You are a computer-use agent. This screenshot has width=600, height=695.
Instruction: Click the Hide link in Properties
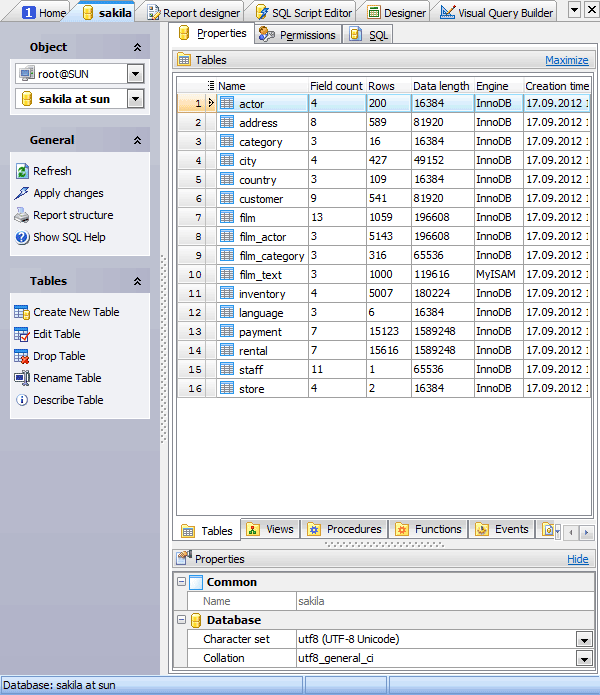click(x=578, y=560)
